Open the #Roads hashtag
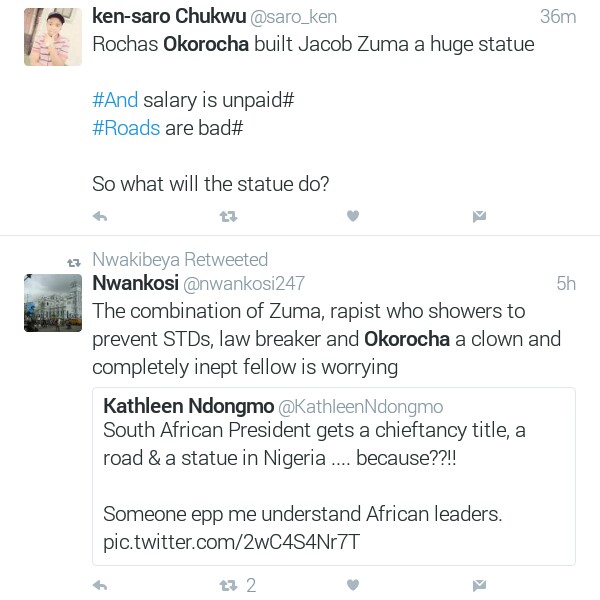 tap(125, 128)
